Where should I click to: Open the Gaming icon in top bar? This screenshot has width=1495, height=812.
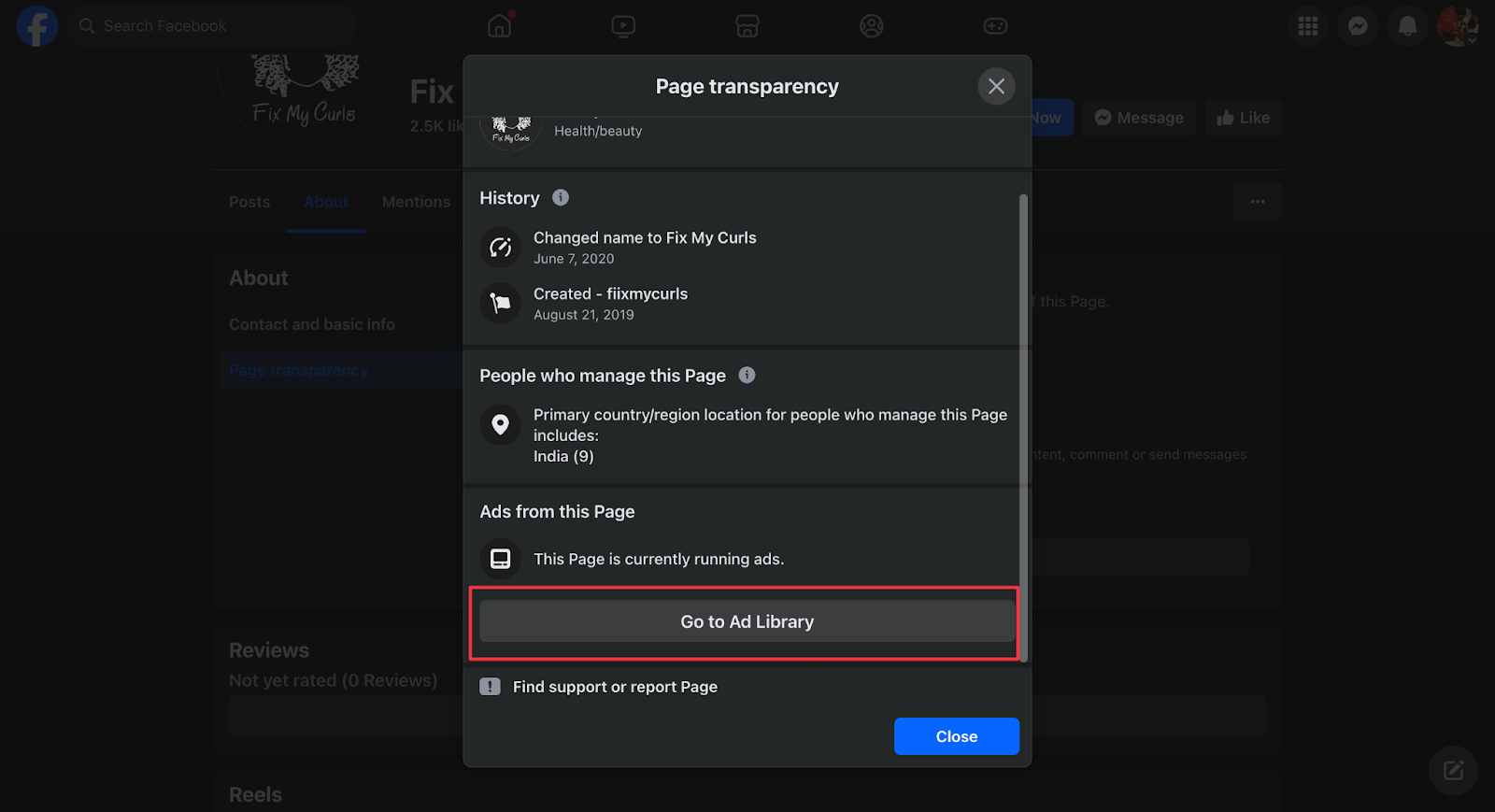(995, 26)
